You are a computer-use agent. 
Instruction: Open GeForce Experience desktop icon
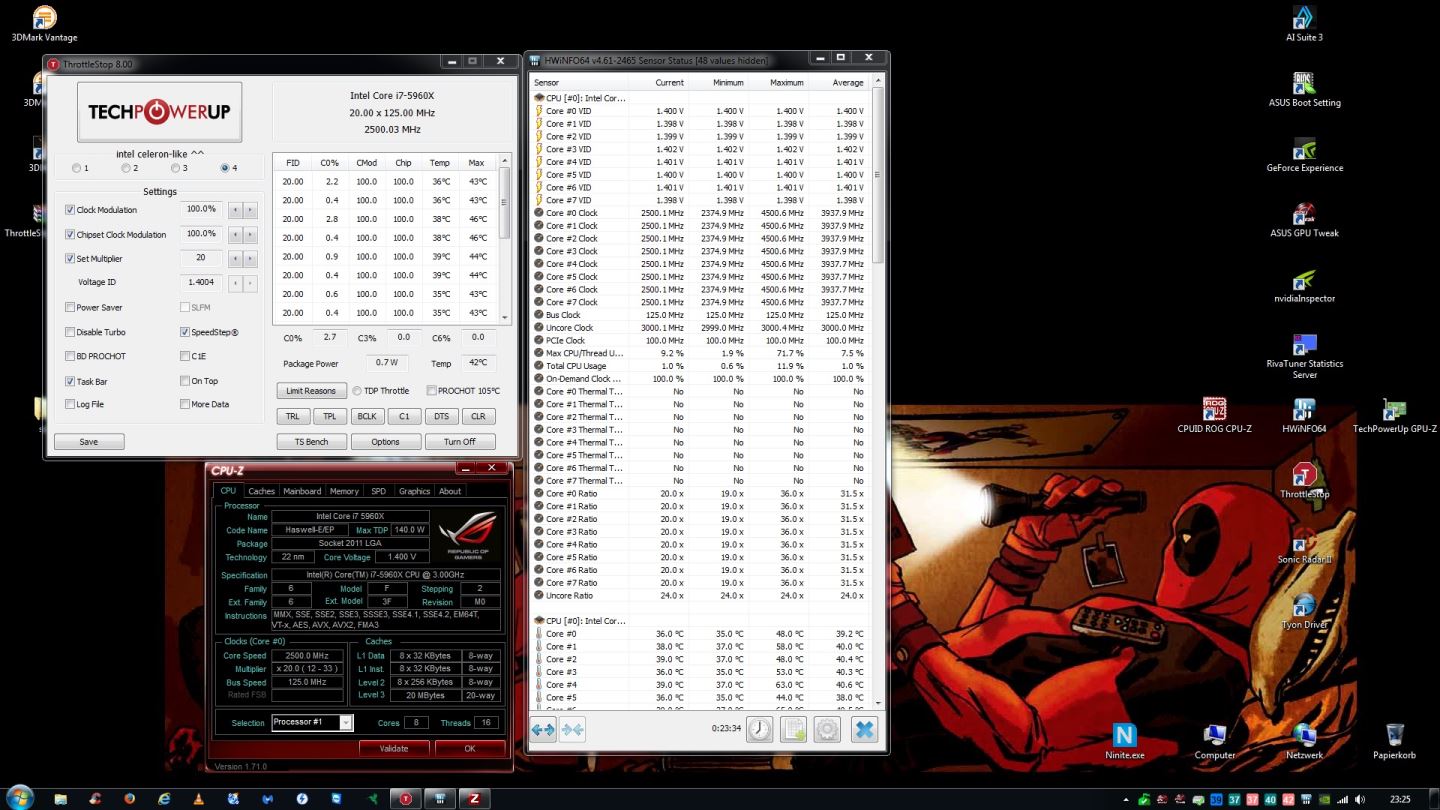(1304, 155)
